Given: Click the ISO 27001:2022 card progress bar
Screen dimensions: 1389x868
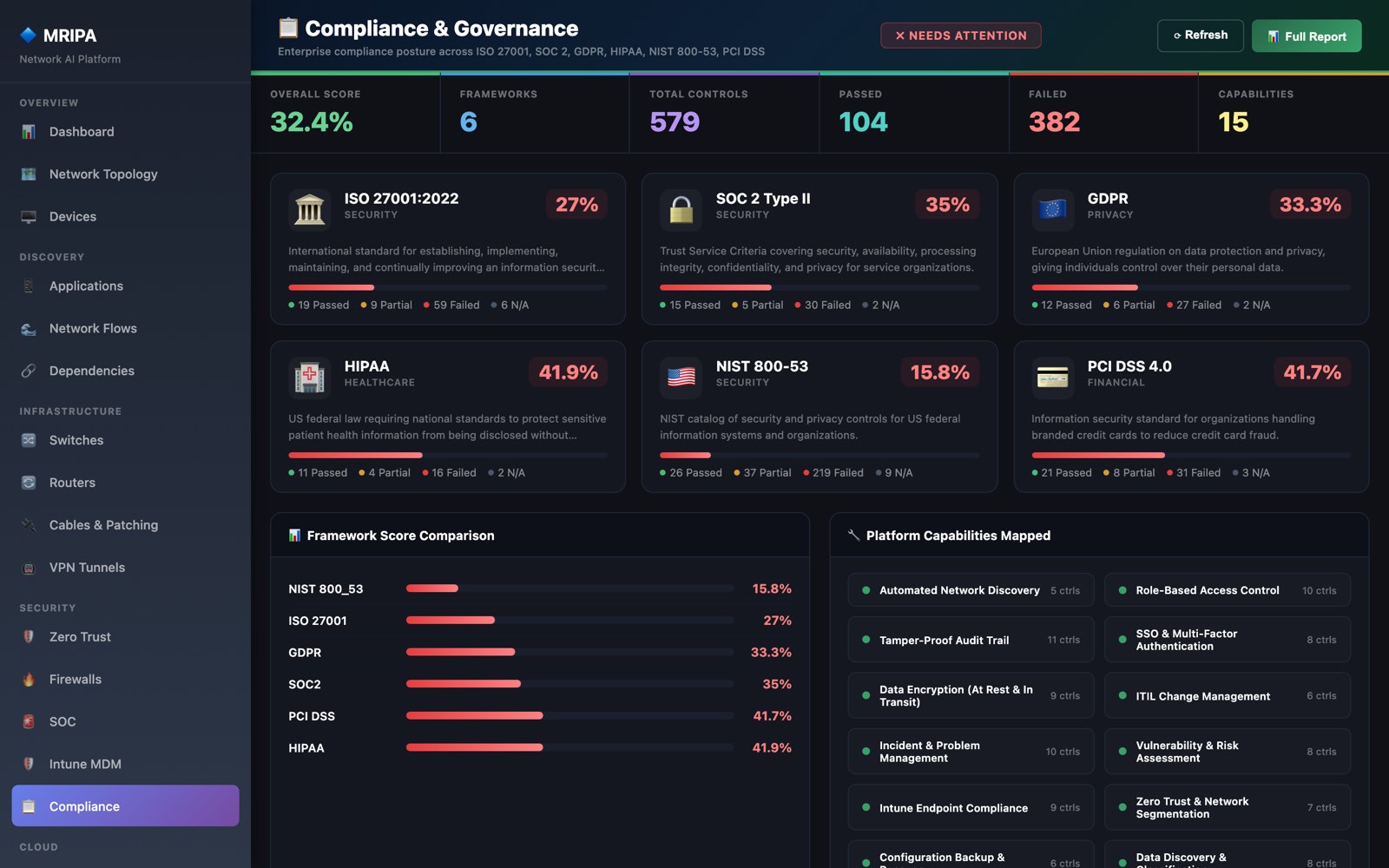Looking at the screenshot, I should coord(448,287).
